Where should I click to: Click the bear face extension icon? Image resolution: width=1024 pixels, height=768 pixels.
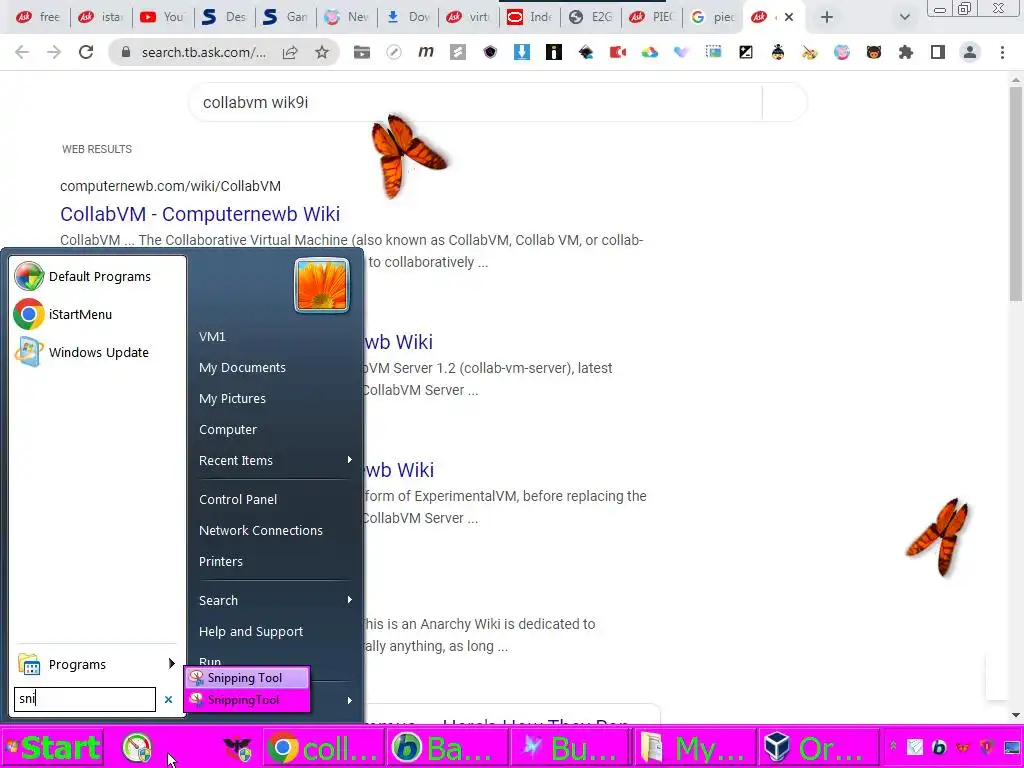pyautogui.click(x=874, y=52)
